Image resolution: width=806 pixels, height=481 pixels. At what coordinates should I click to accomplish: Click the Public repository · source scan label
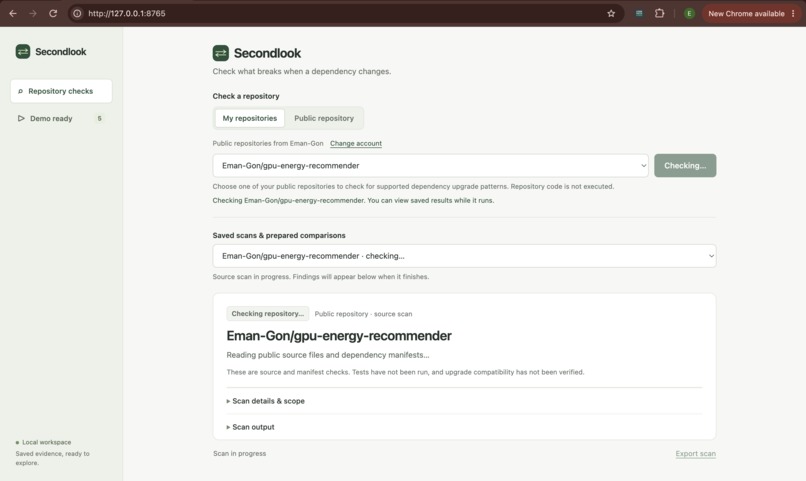click(x=363, y=313)
